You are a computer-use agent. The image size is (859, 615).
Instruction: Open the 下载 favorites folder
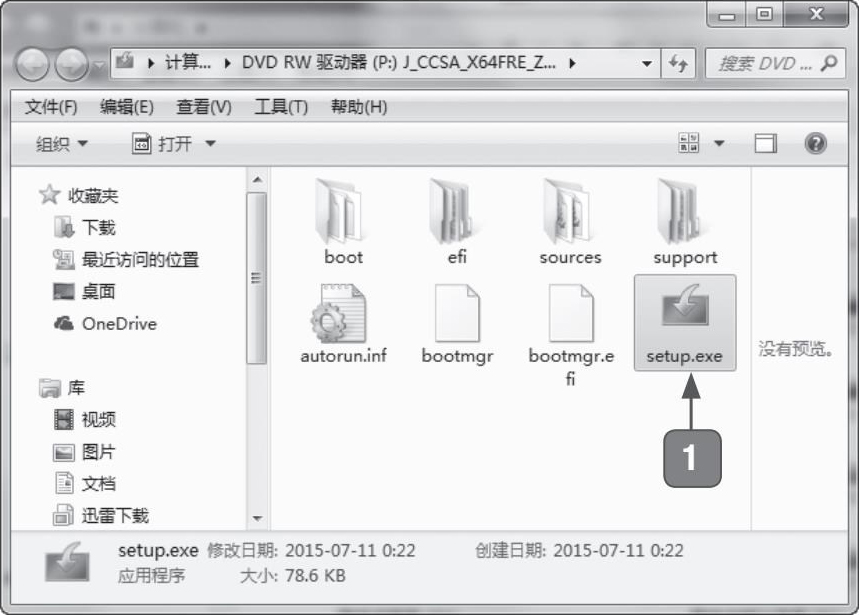pos(85,227)
